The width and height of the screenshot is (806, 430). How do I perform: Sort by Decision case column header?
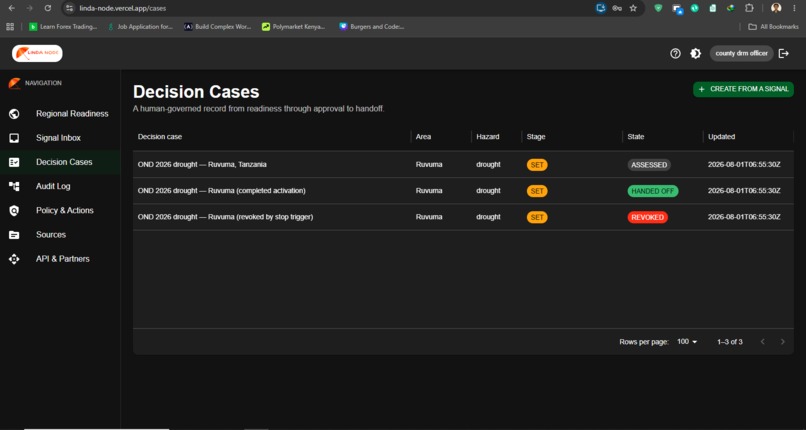coord(160,137)
